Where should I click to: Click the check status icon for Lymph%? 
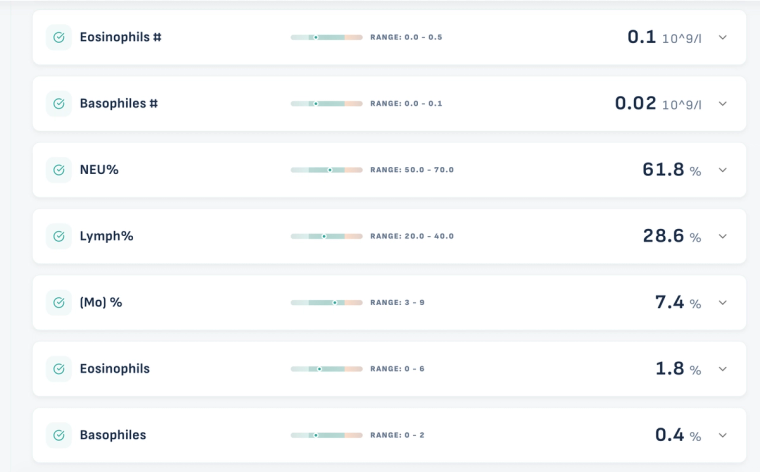[x=59, y=236]
